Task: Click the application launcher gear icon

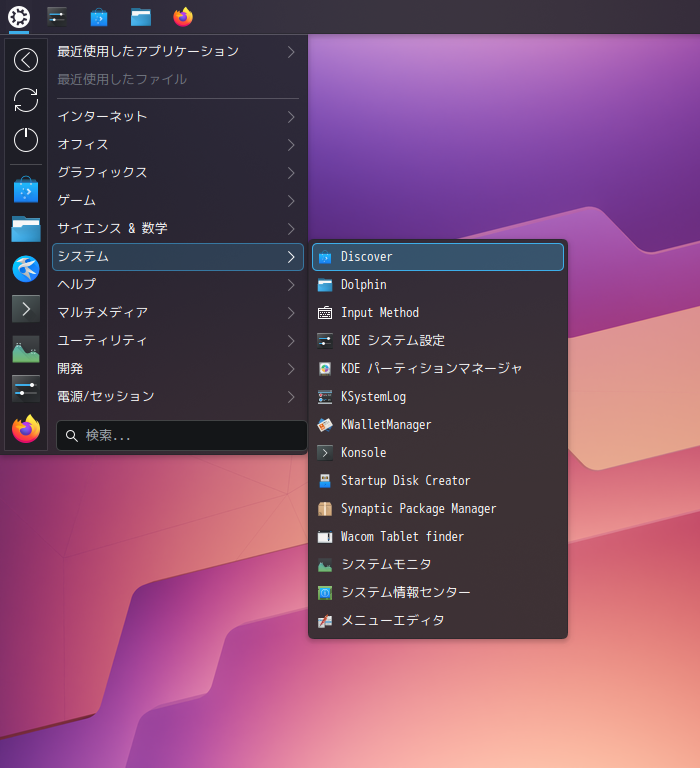Action: 19,17
